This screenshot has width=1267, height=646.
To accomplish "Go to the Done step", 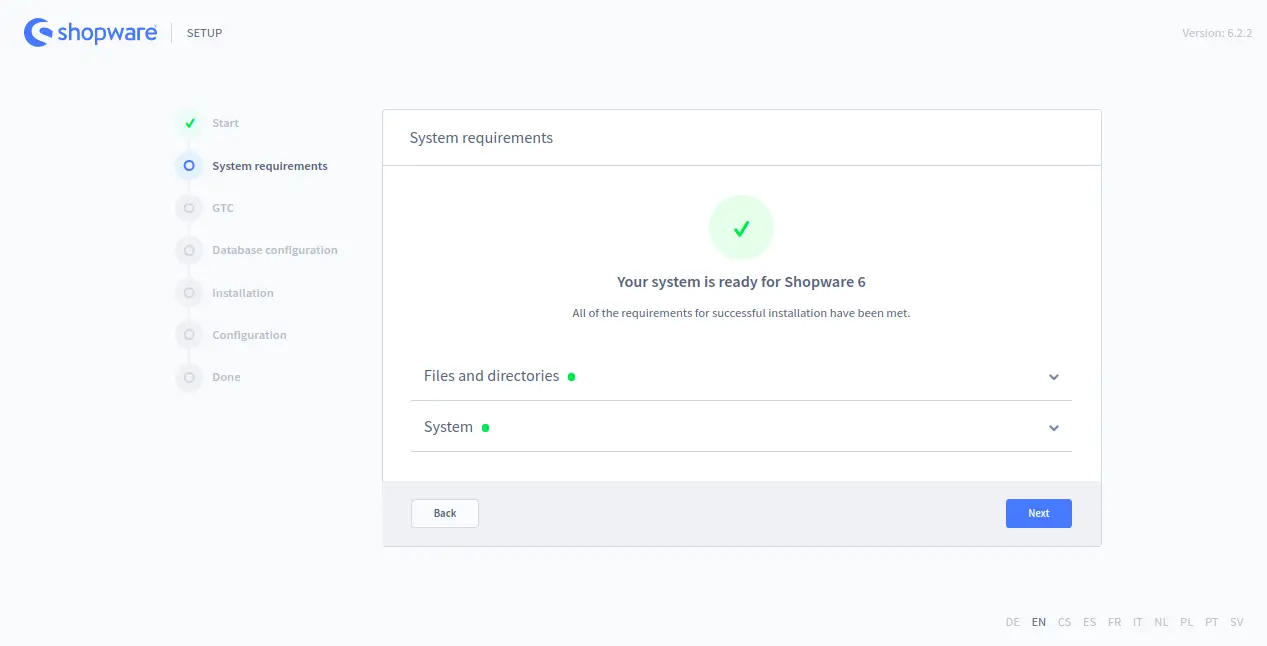I will pos(226,377).
